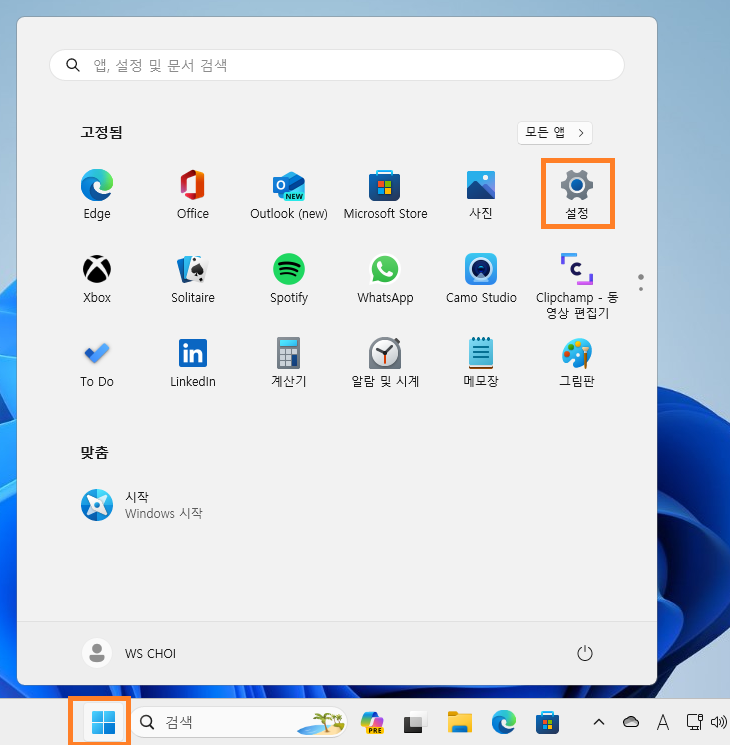Open File Explorer from the taskbar
The width and height of the screenshot is (730, 745).
click(460, 722)
